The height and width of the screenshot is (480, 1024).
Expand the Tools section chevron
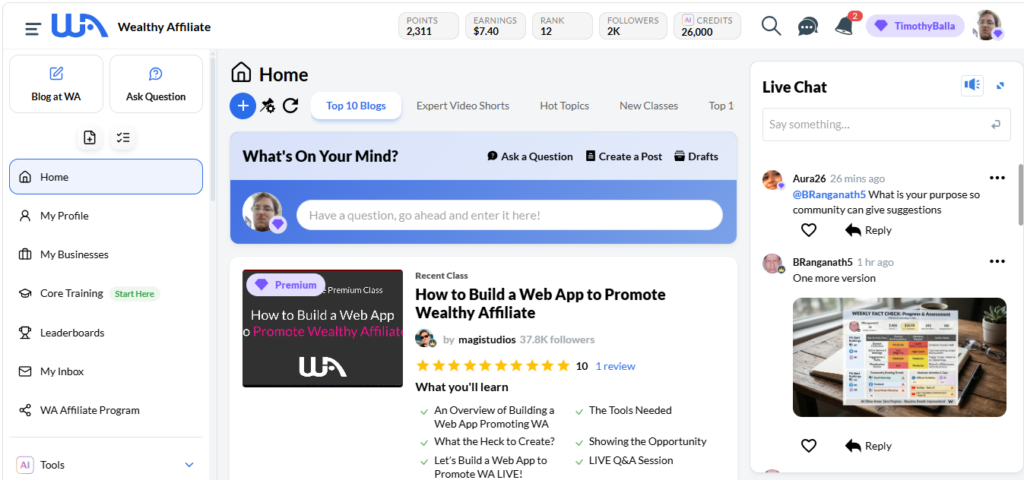click(189, 465)
